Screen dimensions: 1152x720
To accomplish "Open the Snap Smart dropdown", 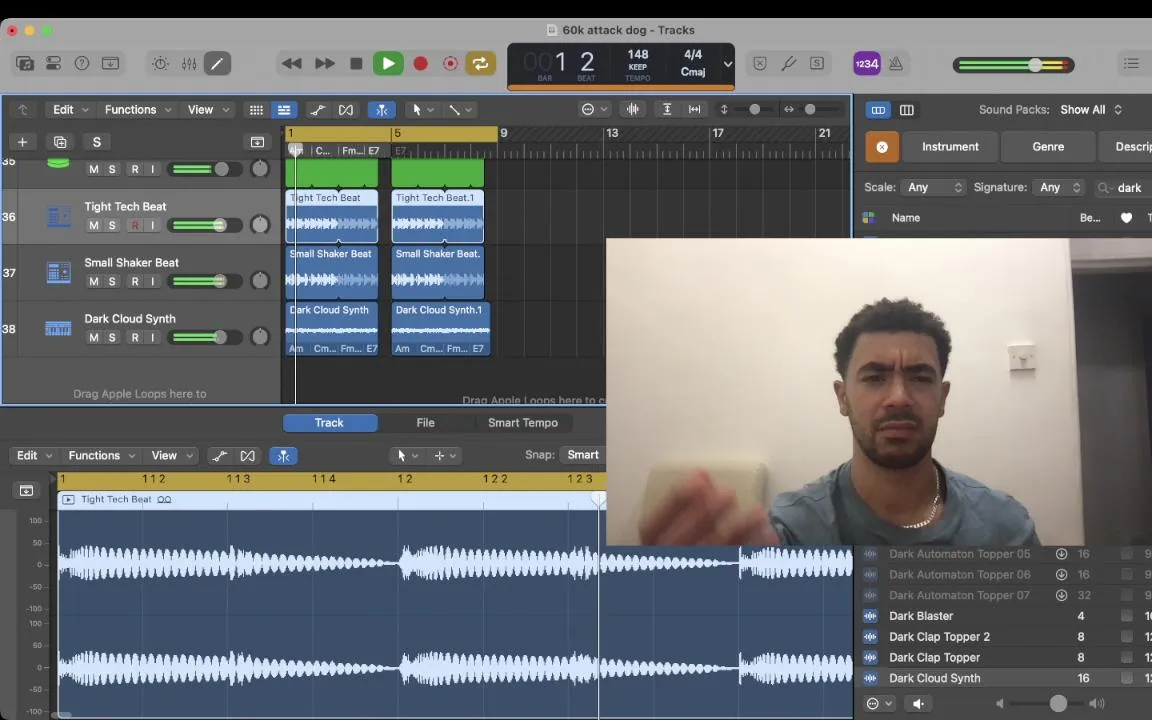I will point(583,455).
